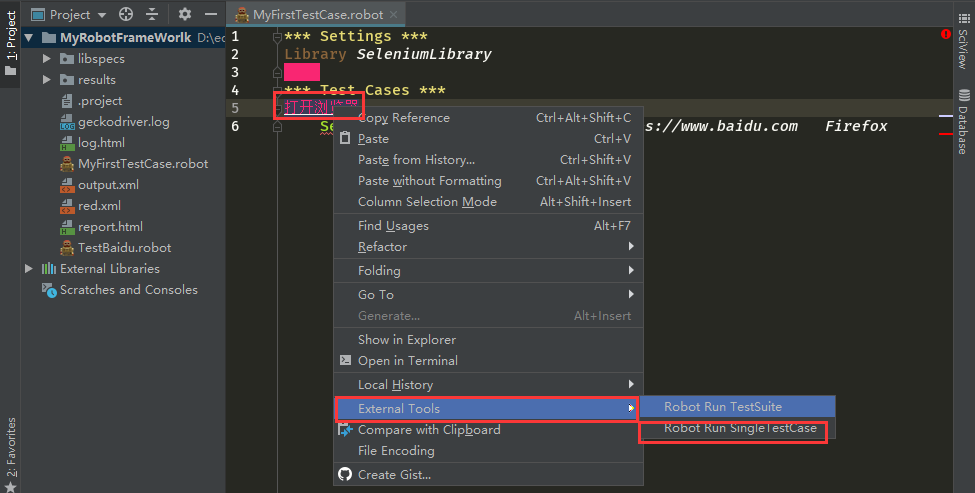Click the locate/scroll-from-source target icon
Viewport: 975px width, 493px height.
pyautogui.click(x=126, y=14)
